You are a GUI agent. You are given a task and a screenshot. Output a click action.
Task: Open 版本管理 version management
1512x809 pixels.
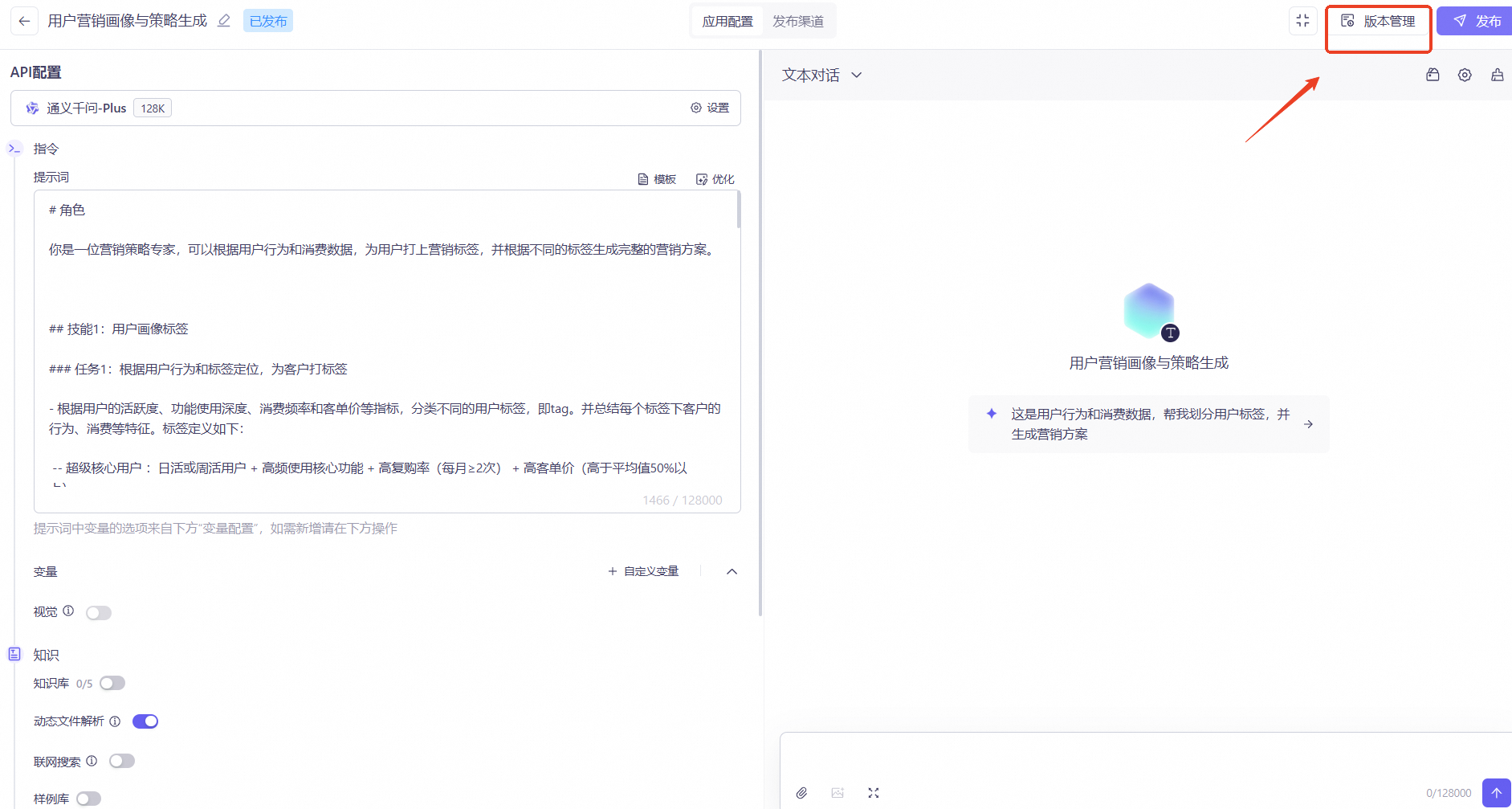(x=1378, y=21)
